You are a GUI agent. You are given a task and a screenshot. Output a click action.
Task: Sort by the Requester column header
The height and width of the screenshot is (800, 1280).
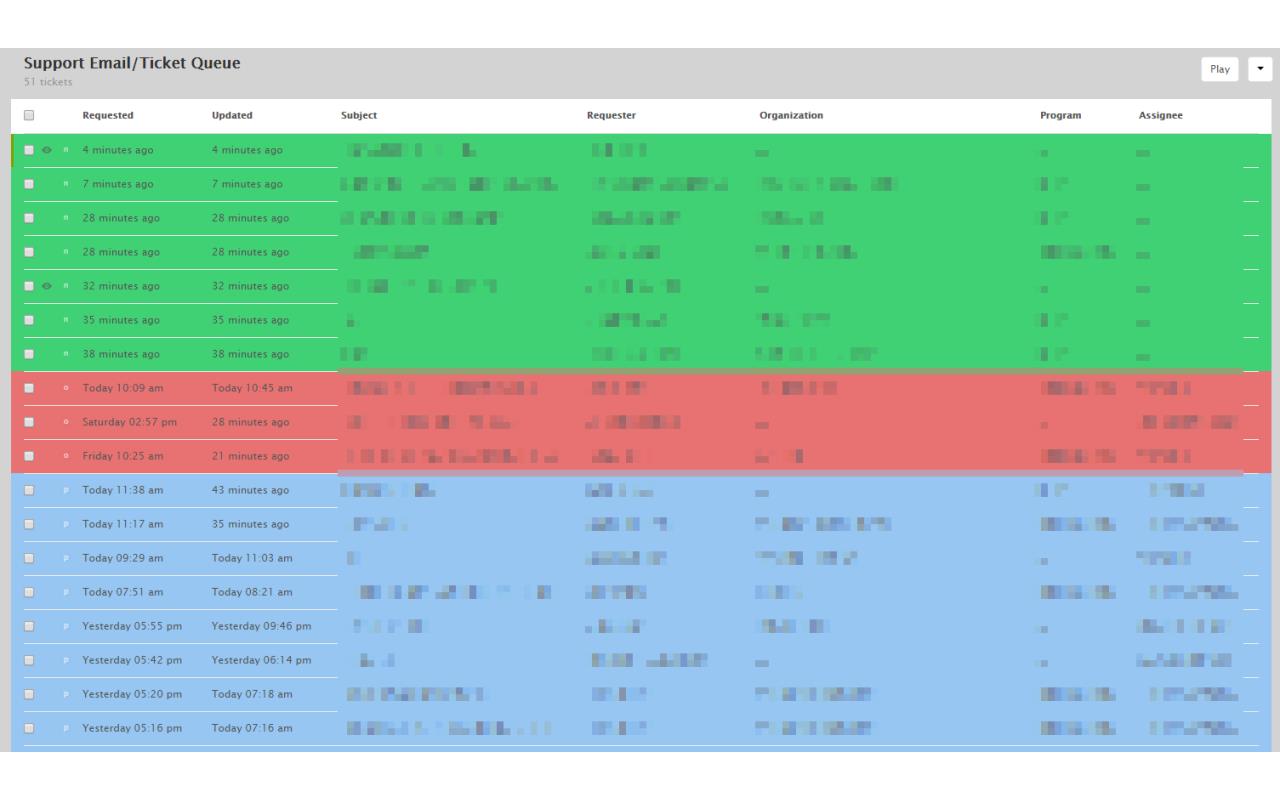click(x=611, y=115)
